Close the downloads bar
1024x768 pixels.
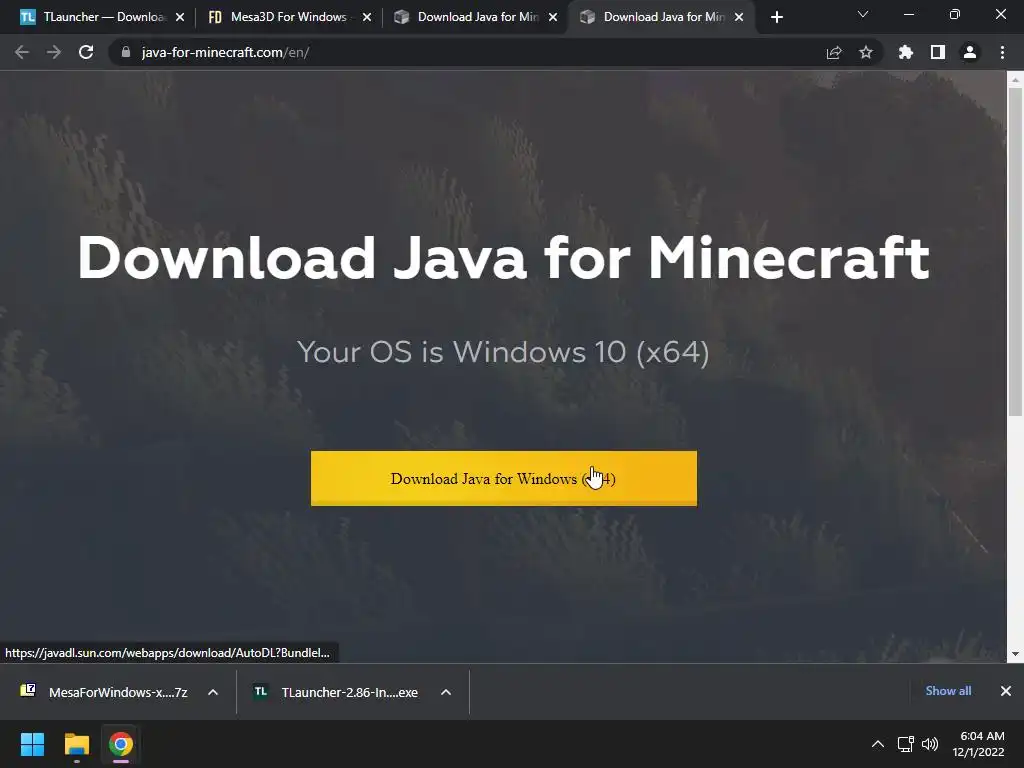(1006, 691)
